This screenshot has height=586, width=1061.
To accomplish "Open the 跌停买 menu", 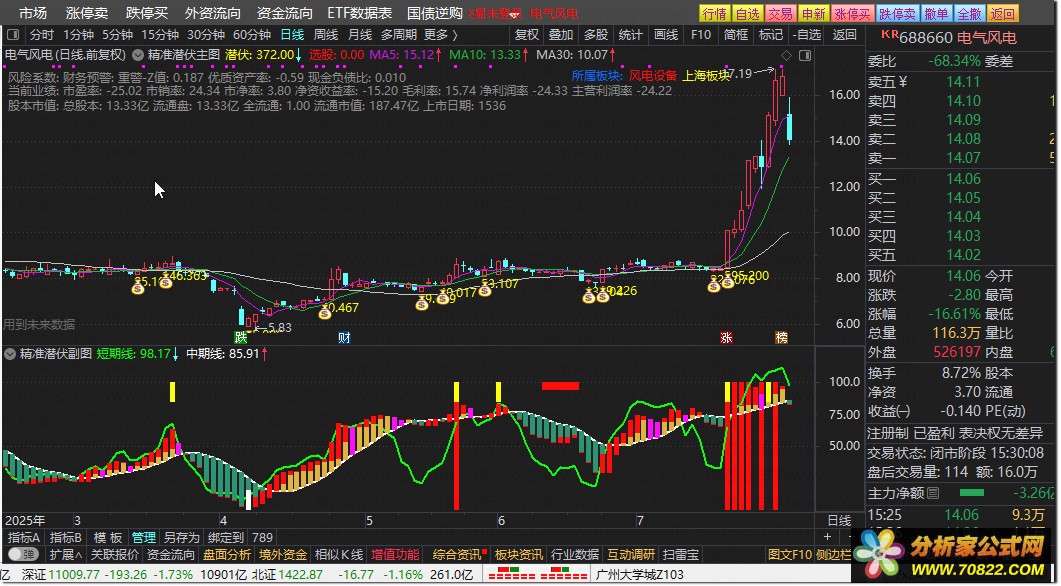I will [x=147, y=13].
